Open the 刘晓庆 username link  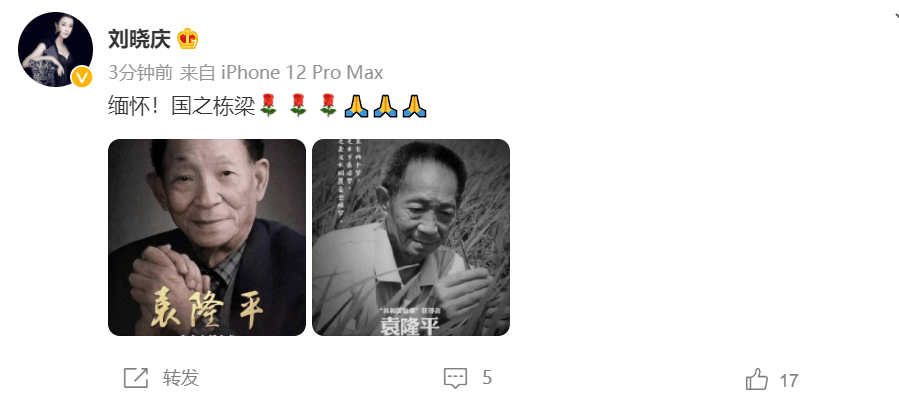coord(139,40)
